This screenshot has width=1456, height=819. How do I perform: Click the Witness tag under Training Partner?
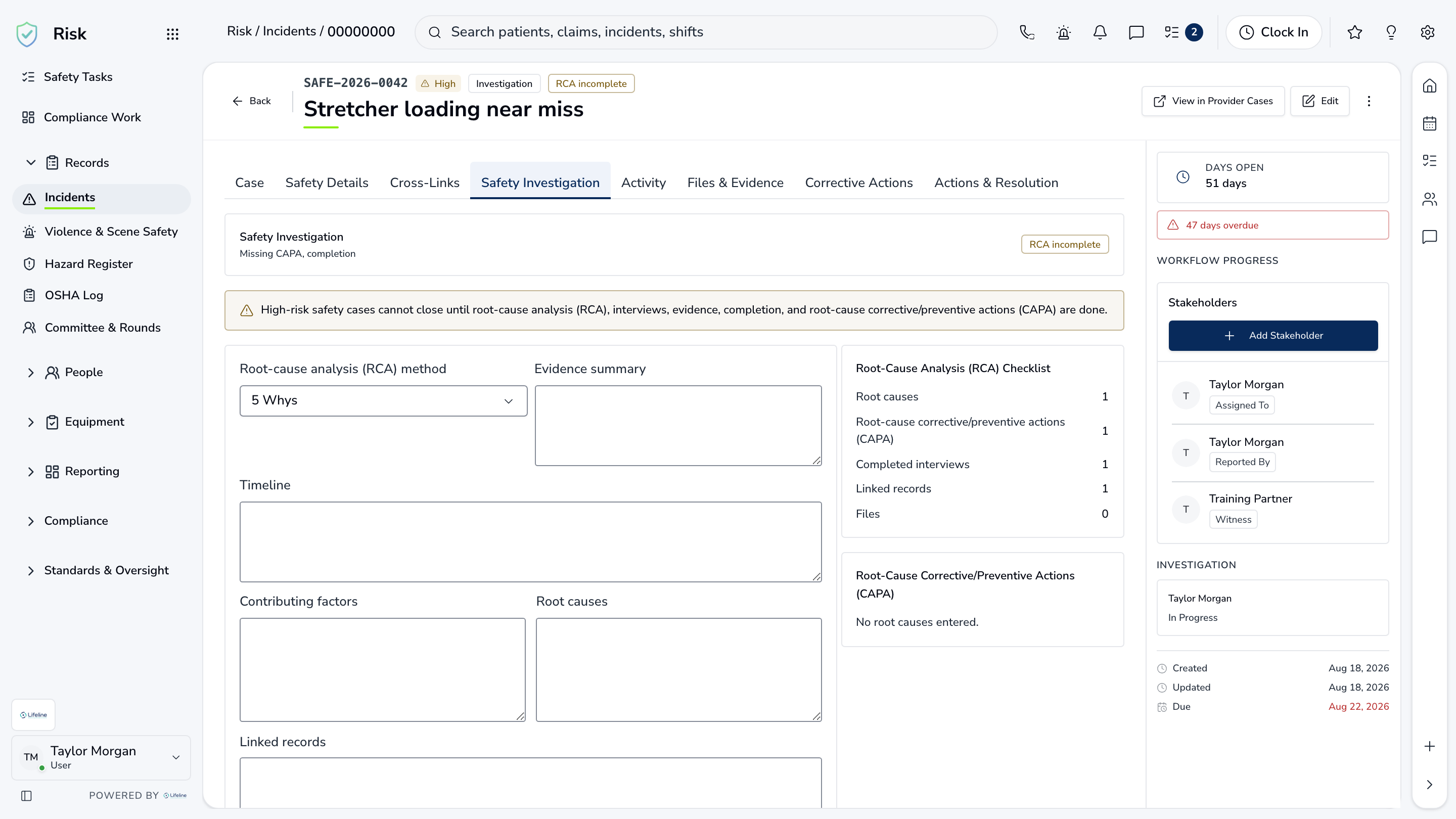(x=1233, y=519)
